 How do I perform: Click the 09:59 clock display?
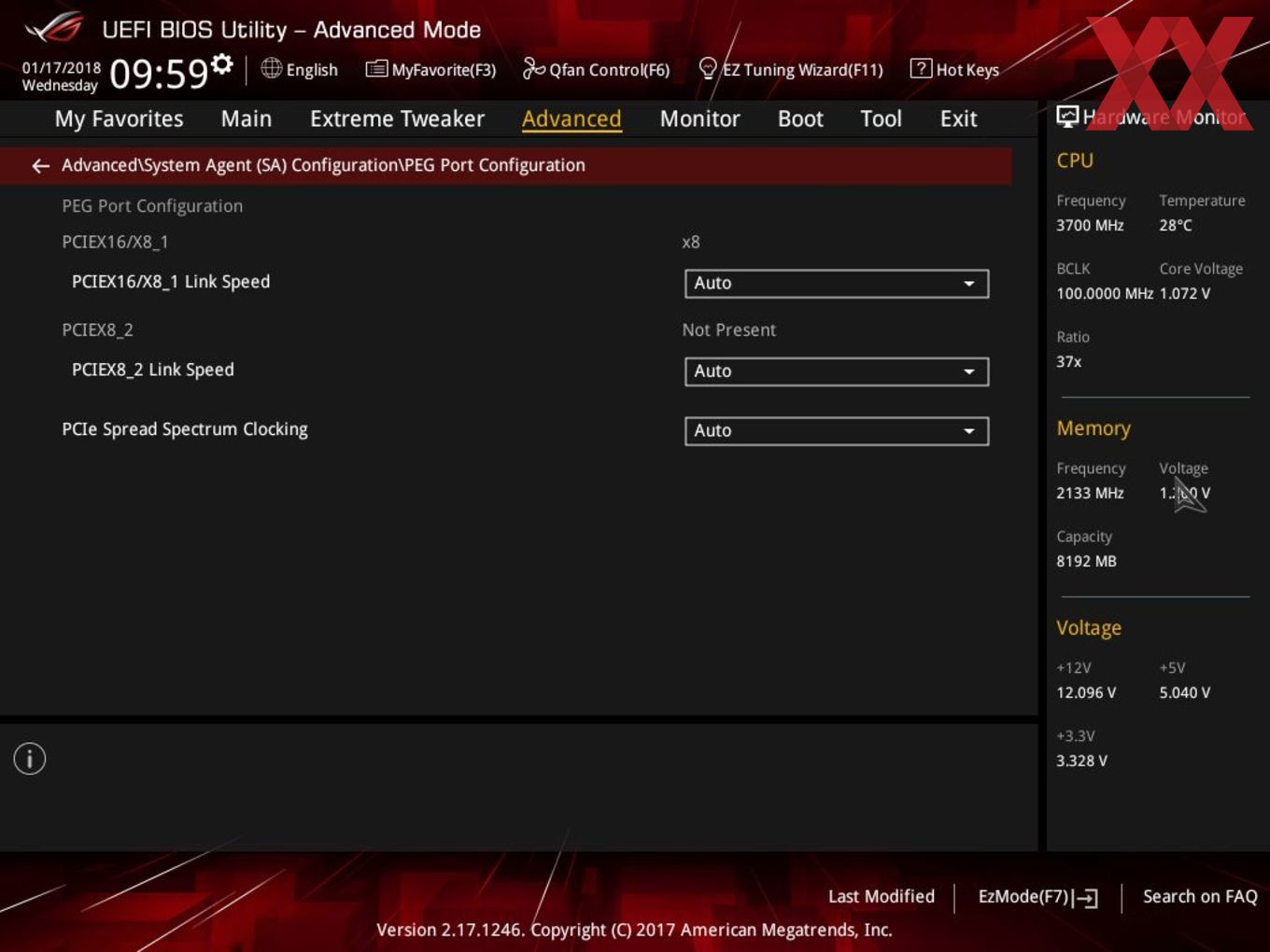click(159, 74)
